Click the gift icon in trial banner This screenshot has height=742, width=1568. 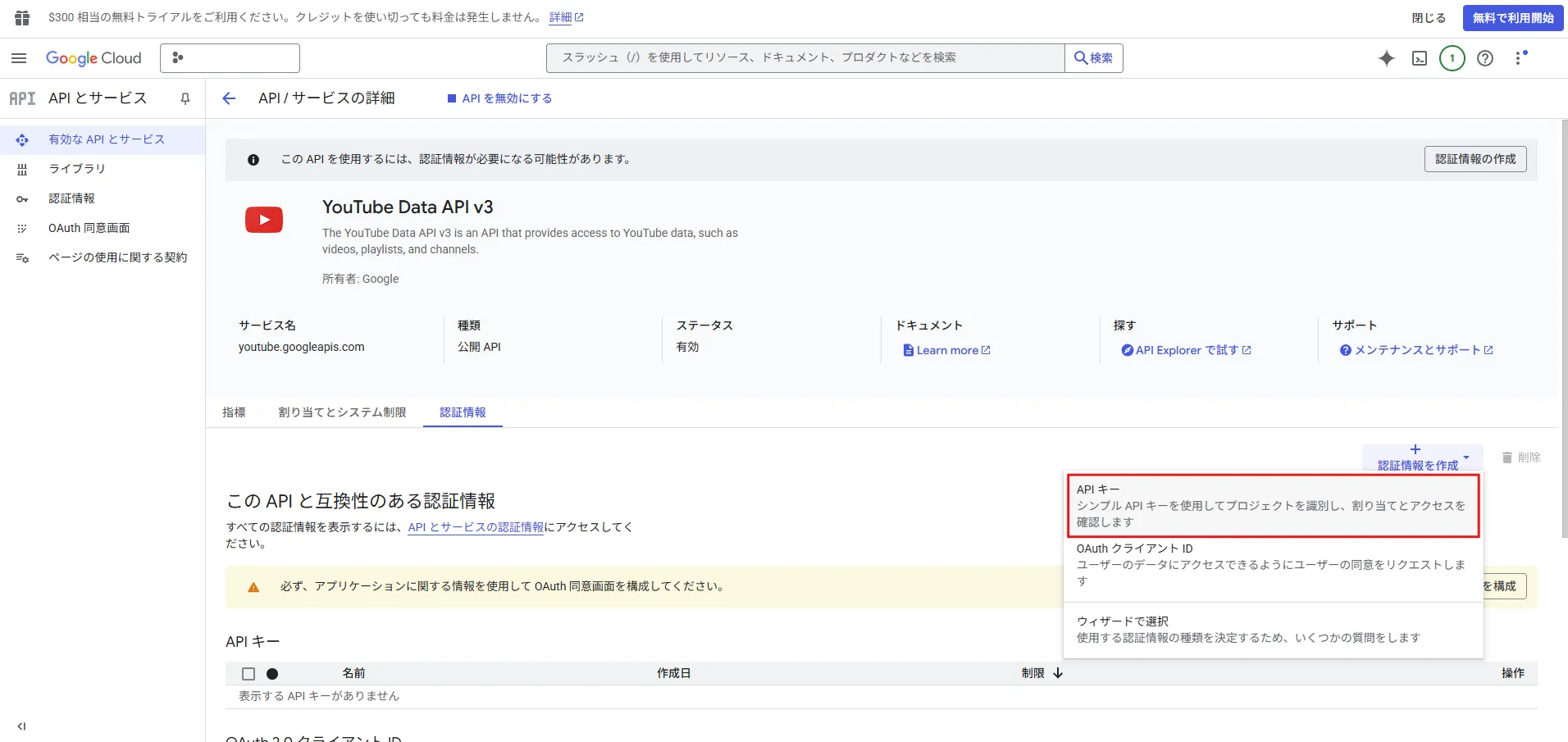pyautogui.click(x=22, y=17)
